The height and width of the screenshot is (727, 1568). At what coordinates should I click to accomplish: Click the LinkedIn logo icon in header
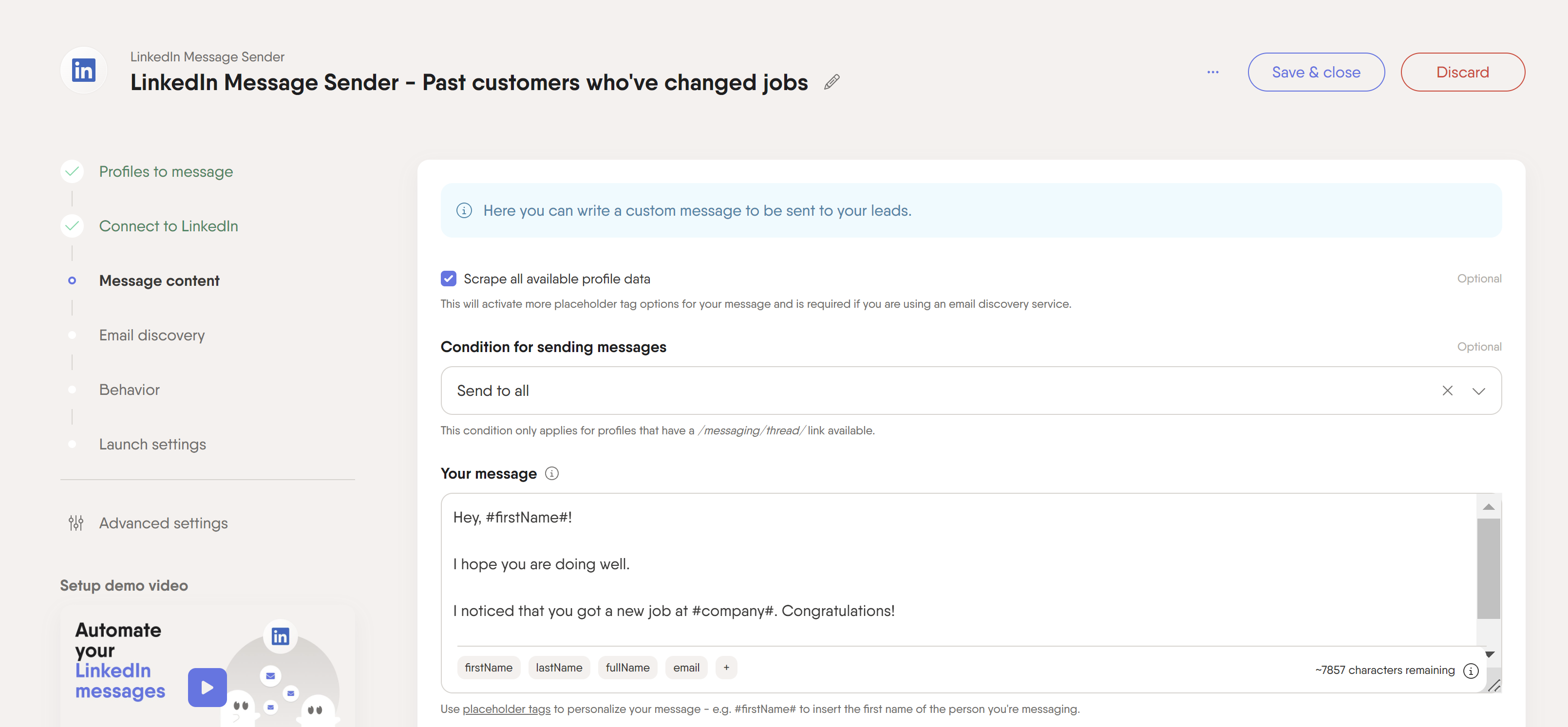pos(83,70)
